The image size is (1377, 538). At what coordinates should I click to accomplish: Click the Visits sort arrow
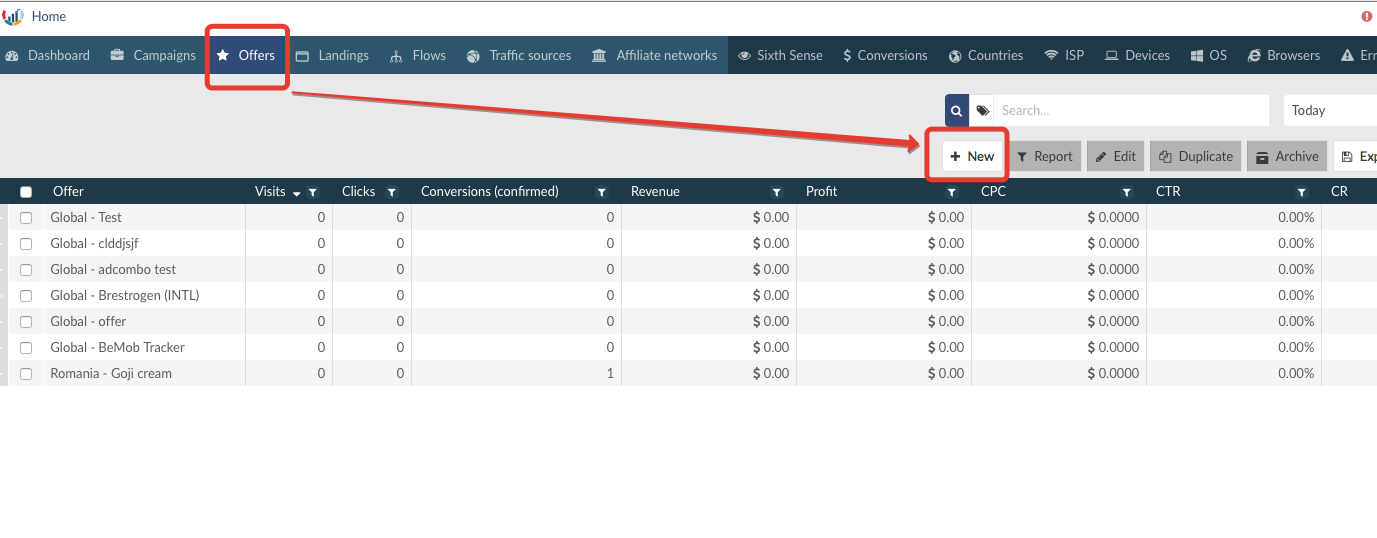(296, 193)
